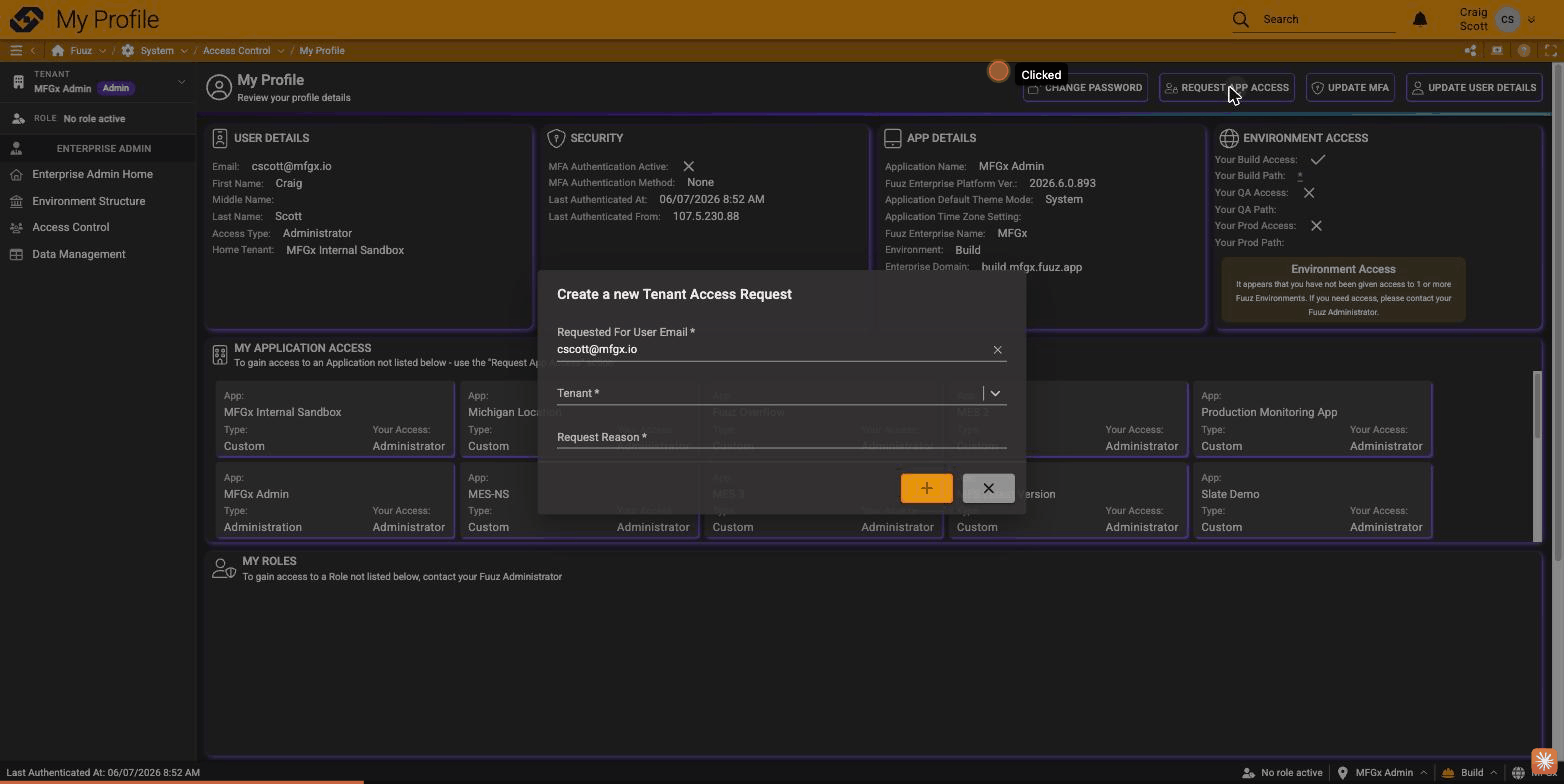Expand the Build environment status bar chevron
The image size is (1568, 784).
[1494, 772]
